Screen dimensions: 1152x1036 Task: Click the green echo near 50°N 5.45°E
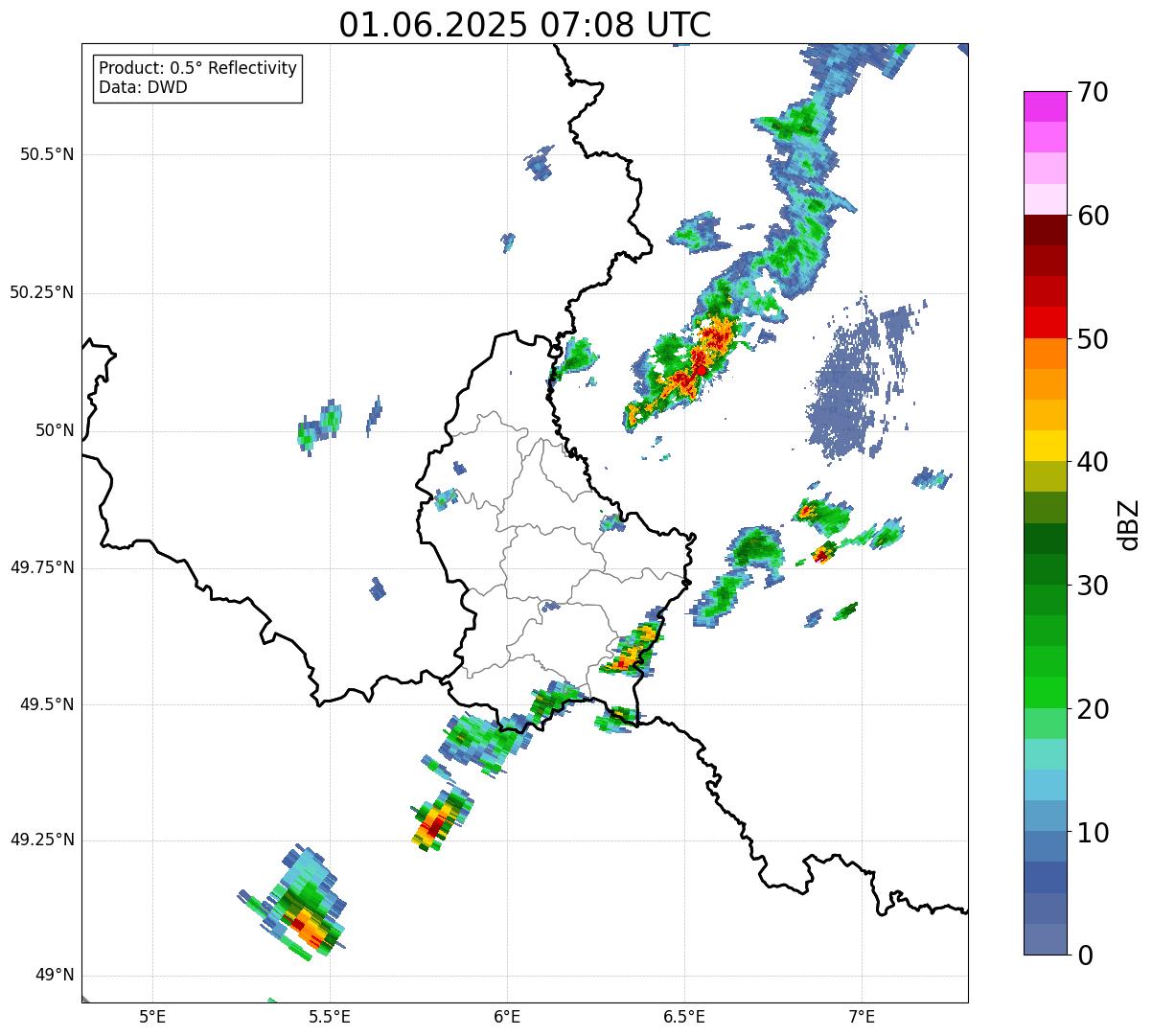coord(319,427)
